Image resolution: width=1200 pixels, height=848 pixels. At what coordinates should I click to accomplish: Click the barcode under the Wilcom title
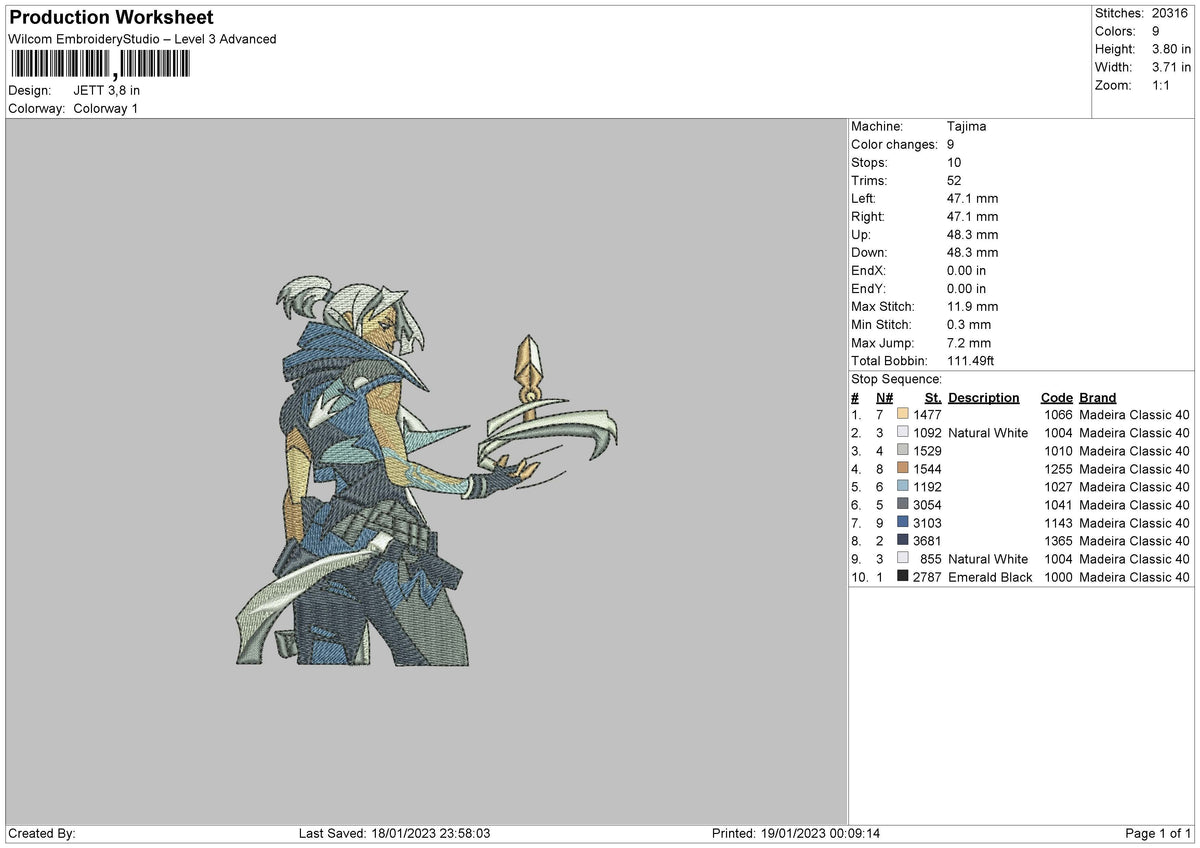click(x=100, y=65)
